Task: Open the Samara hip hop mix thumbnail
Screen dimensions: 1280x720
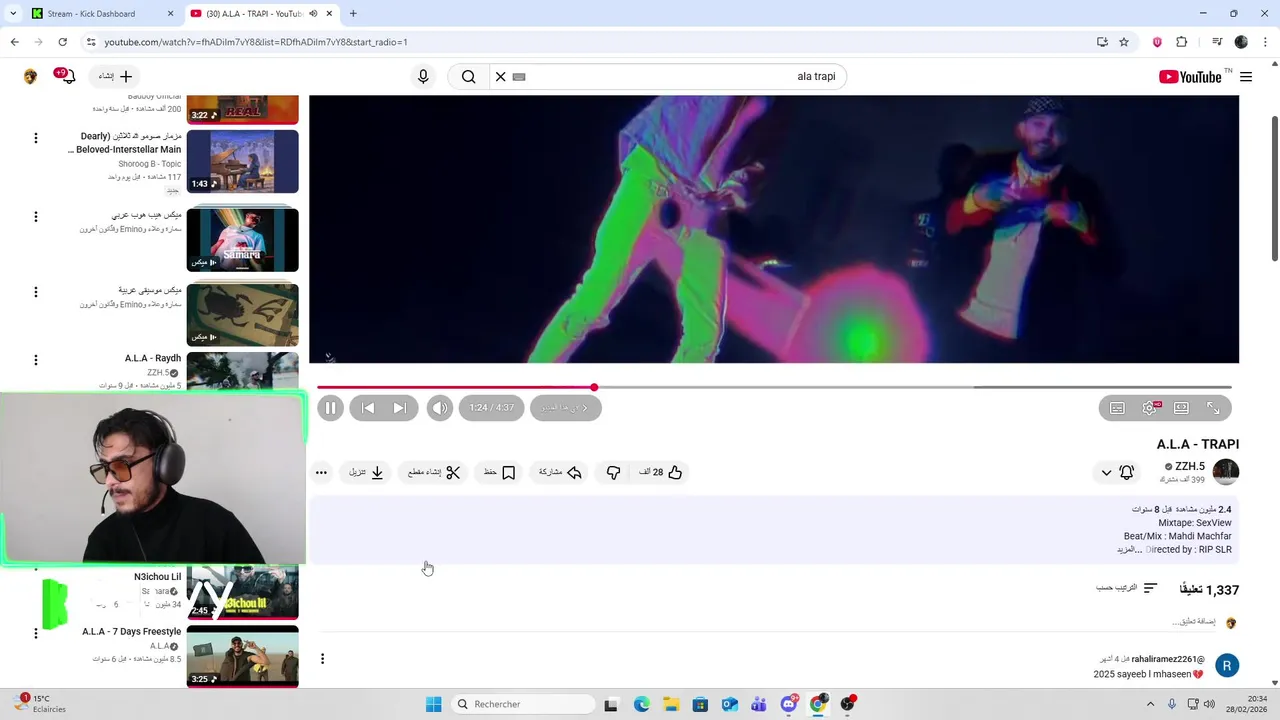Action: 242,239
